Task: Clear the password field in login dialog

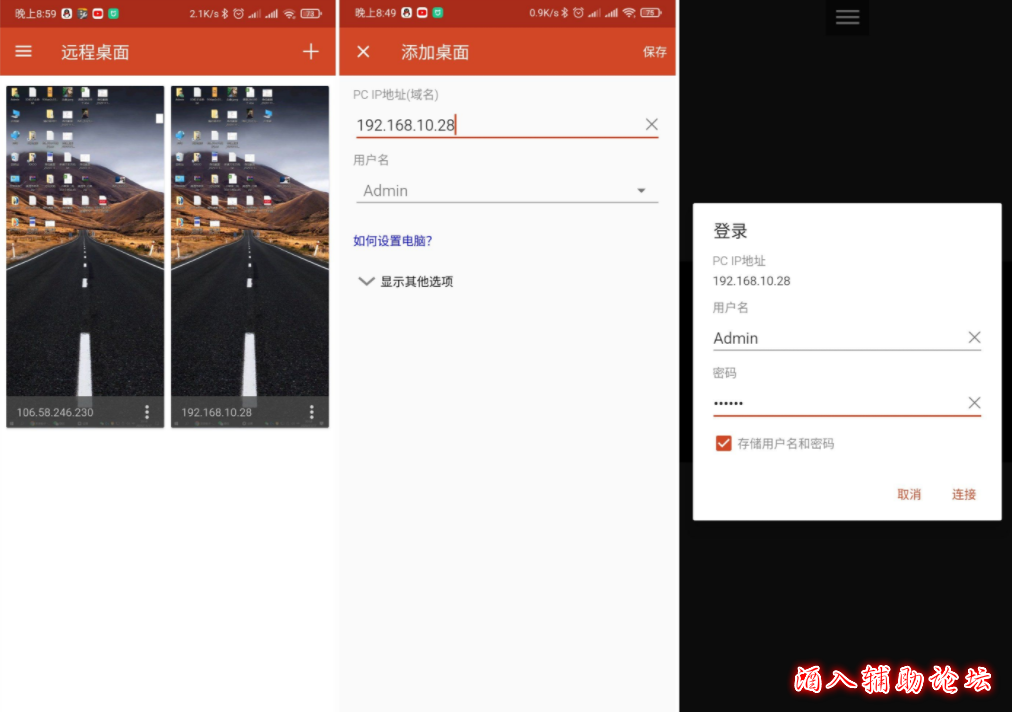Action: tap(974, 403)
